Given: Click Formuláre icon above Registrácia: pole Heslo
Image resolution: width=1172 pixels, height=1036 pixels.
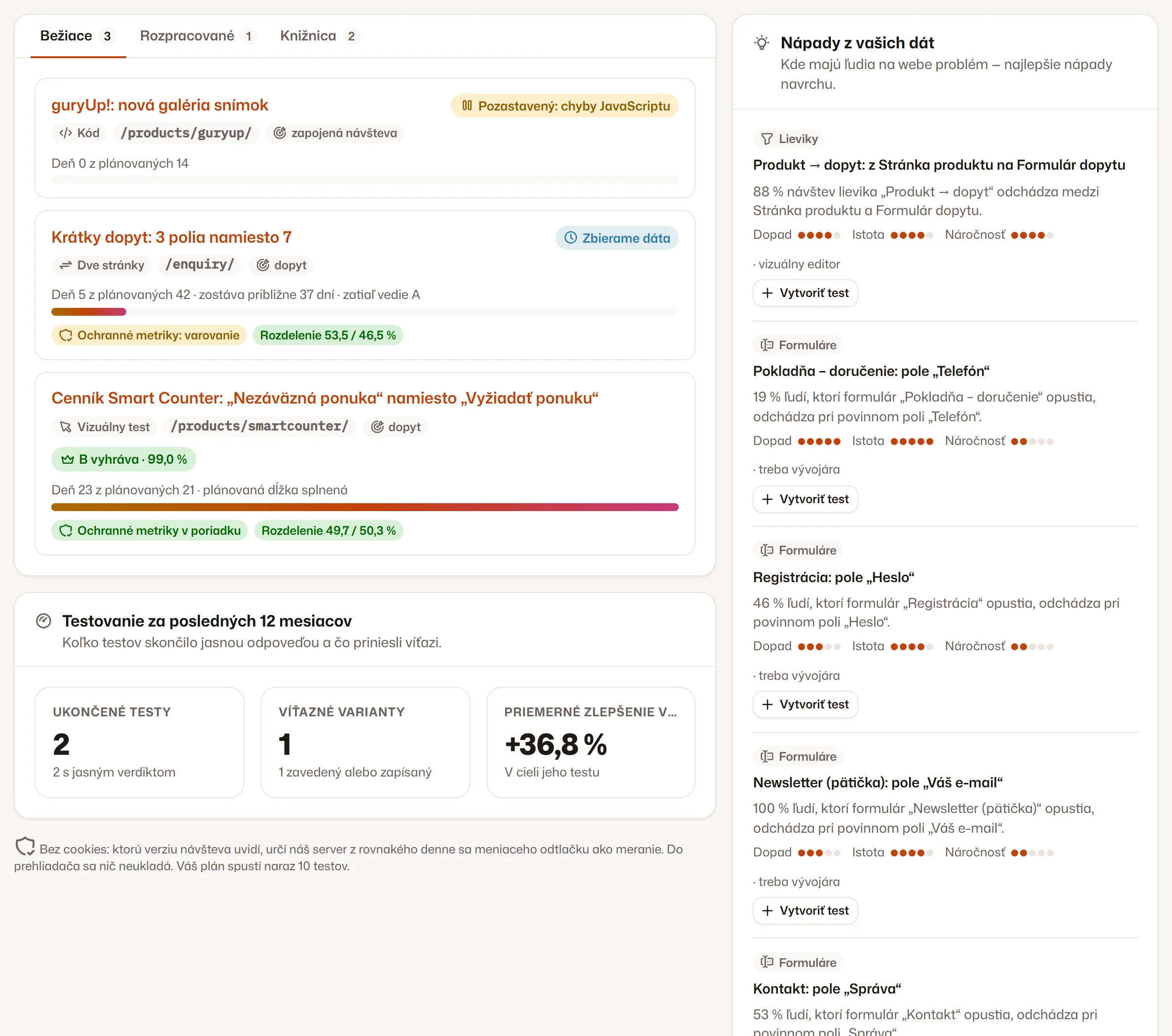Looking at the screenshot, I should [767, 551].
